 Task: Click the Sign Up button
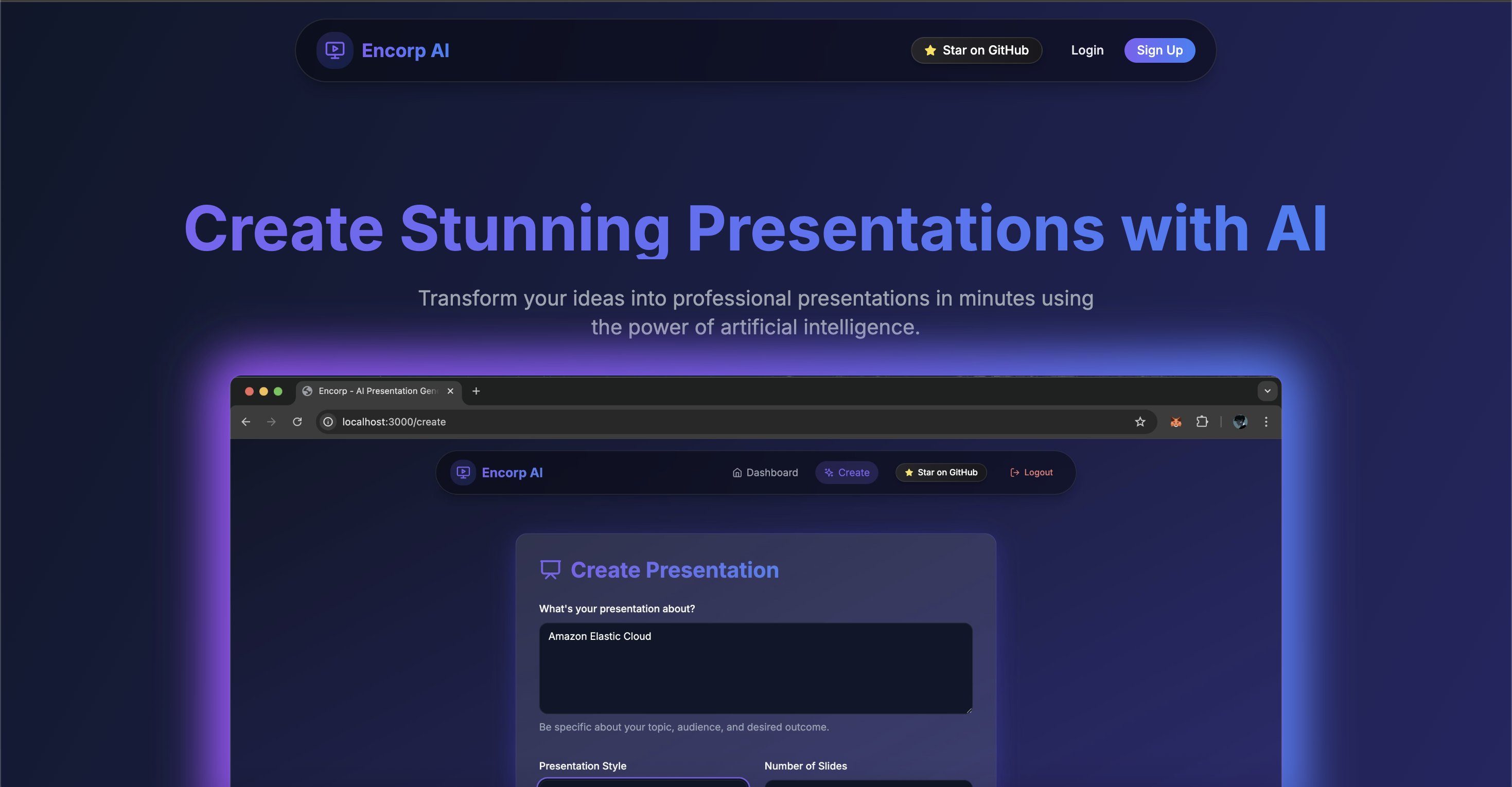click(x=1159, y=50)
